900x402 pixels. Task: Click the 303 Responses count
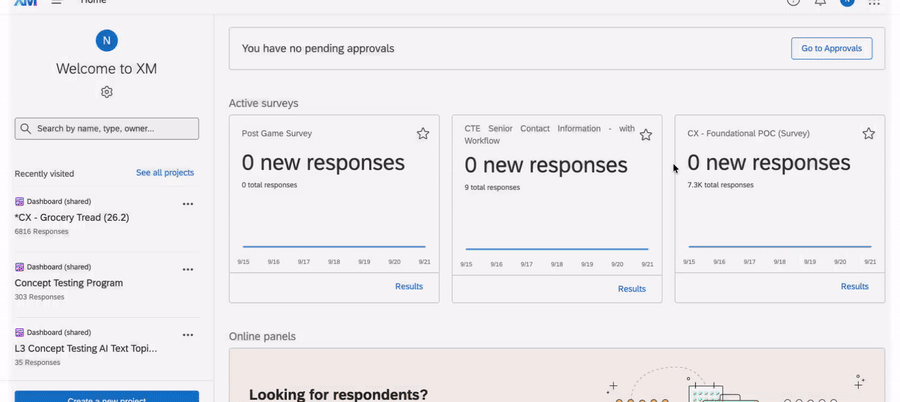pos(40,297)
